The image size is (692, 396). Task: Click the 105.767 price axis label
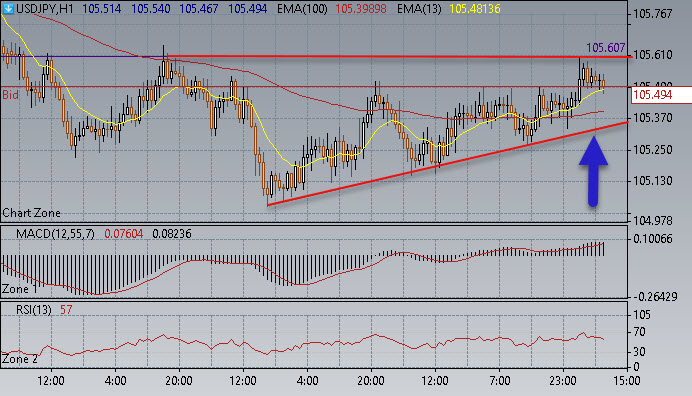click(x=652, y=14)
